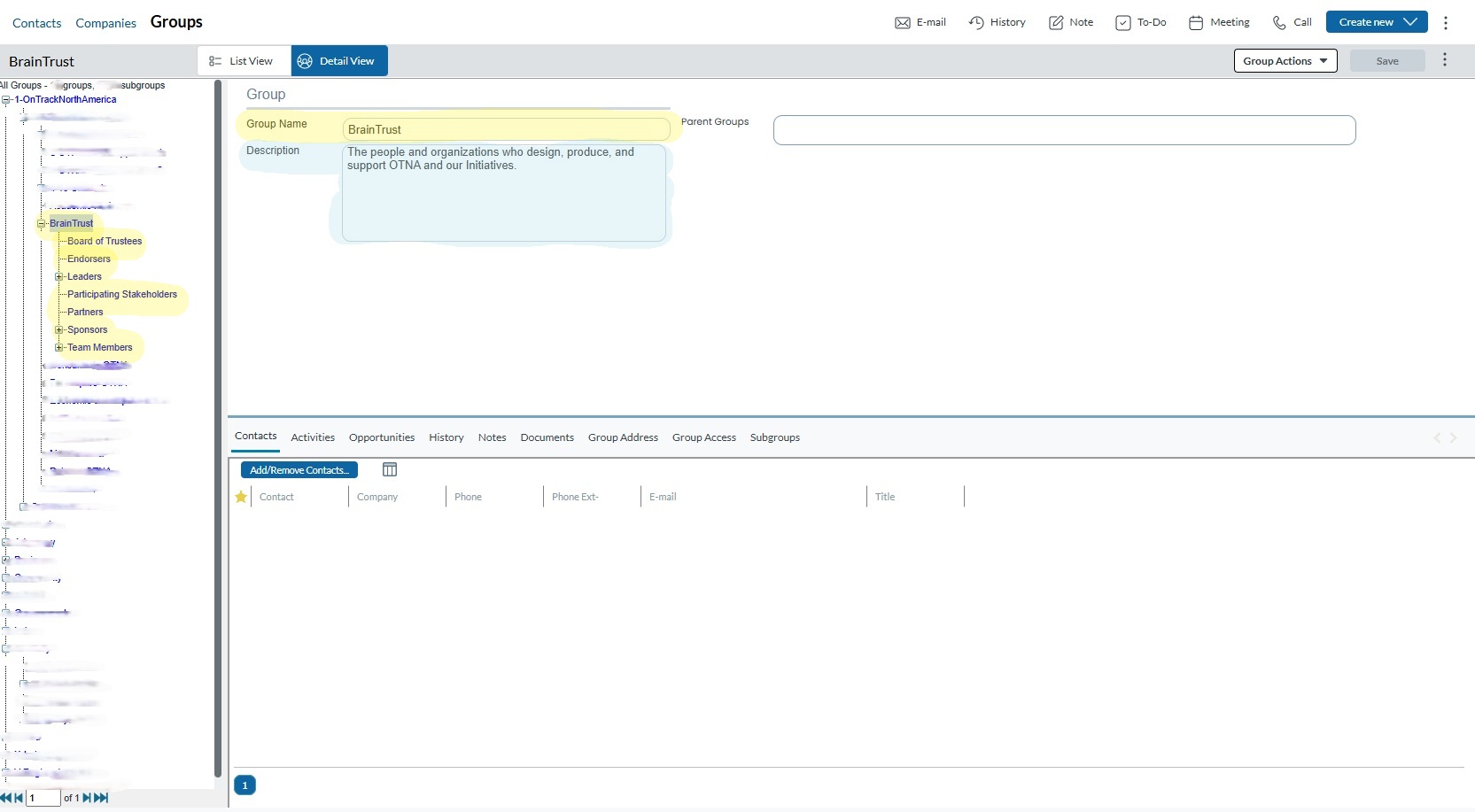Expand the Leaders subgroup node

(x=59, y=277)
